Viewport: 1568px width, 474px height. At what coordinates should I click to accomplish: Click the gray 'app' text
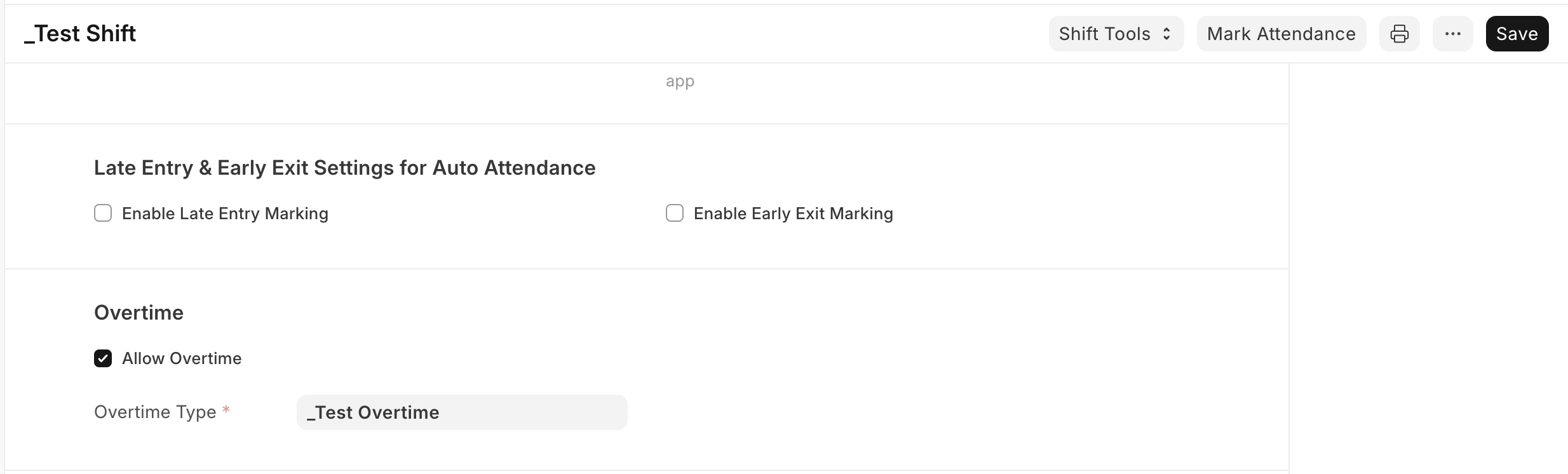(x=680, y=81)
